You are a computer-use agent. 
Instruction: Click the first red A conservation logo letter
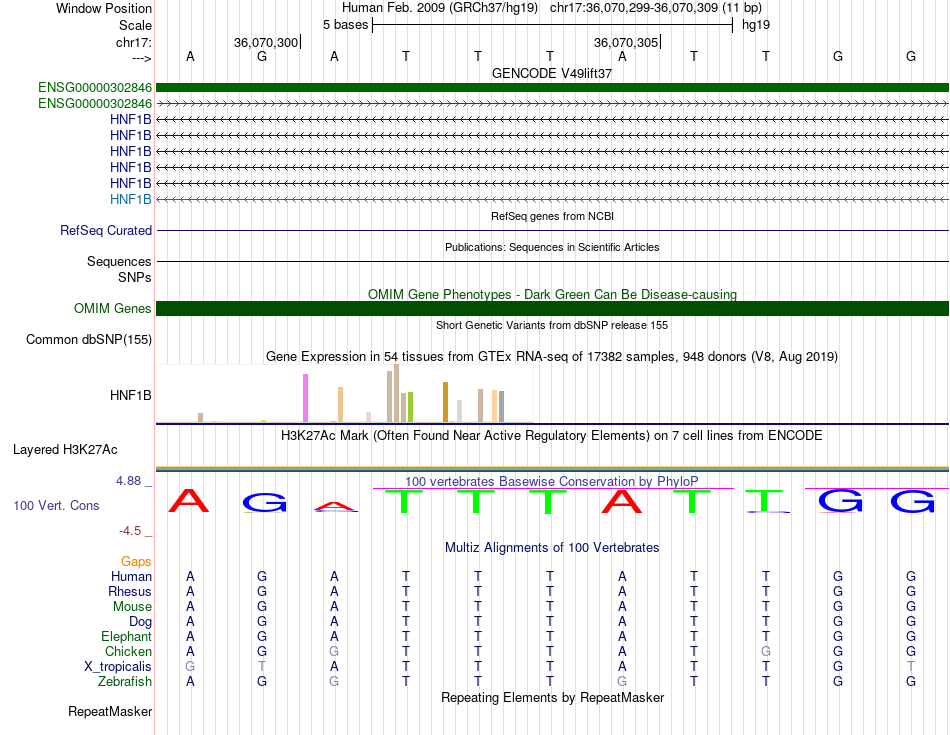(x=189, y=501)
